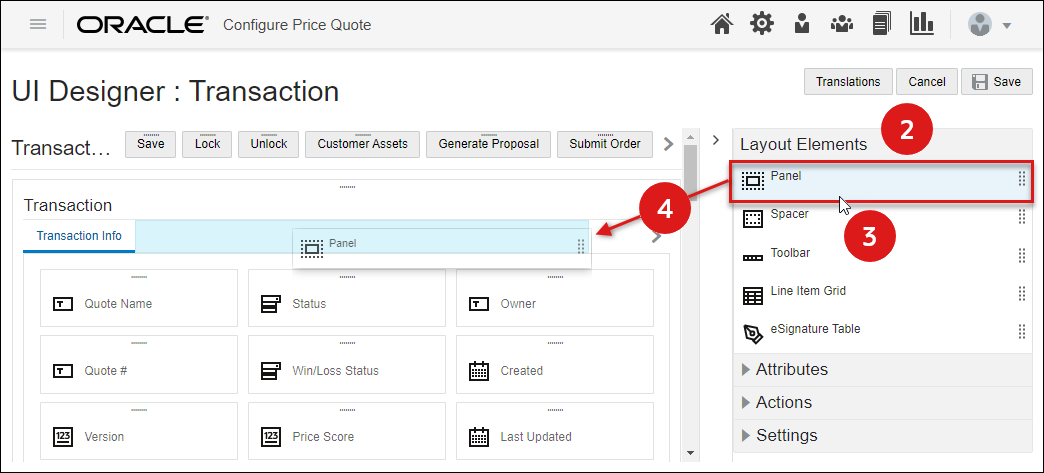1044x473 pixels.
Task: Click the Spacer layout element
Action: pyautogui.click(x=789, y=215)
